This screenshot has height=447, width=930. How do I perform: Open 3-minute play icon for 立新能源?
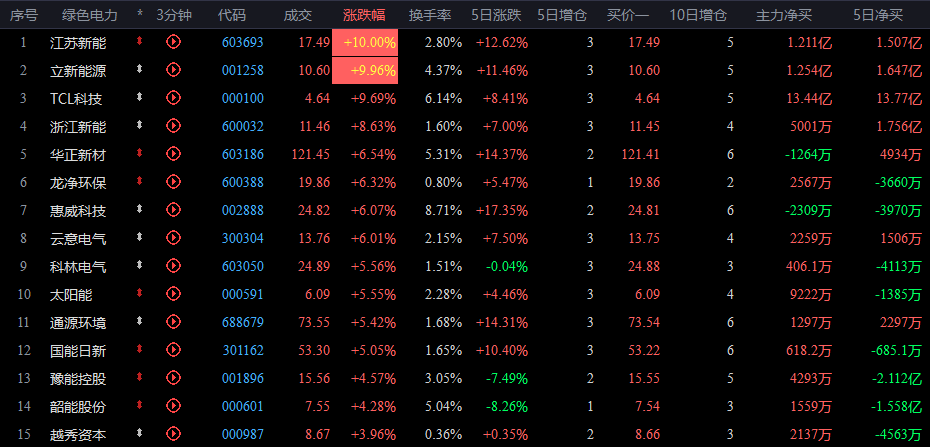pyautogui.click(x=173, y=69)
